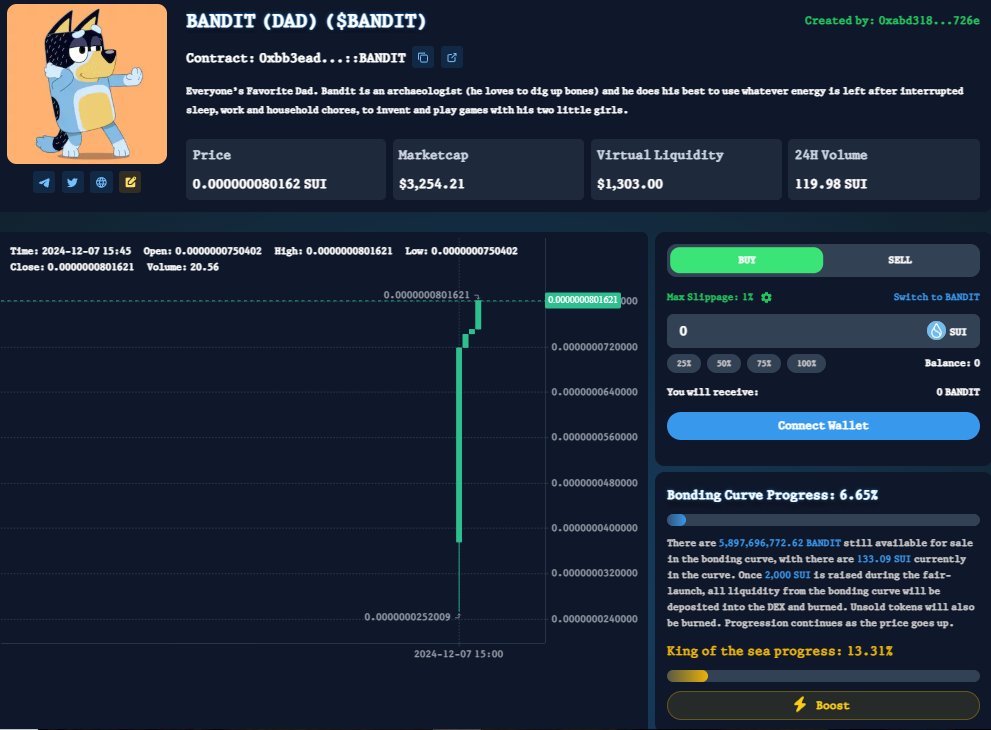Click the chart high label 0.0000000801621
991x730 pixels.
(x=427, y=295)
